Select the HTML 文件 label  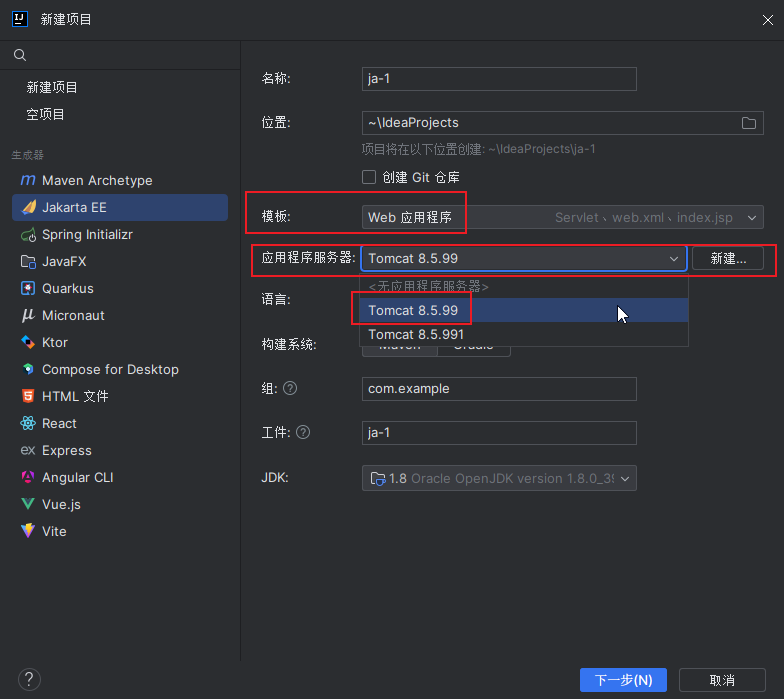point(75,396)
